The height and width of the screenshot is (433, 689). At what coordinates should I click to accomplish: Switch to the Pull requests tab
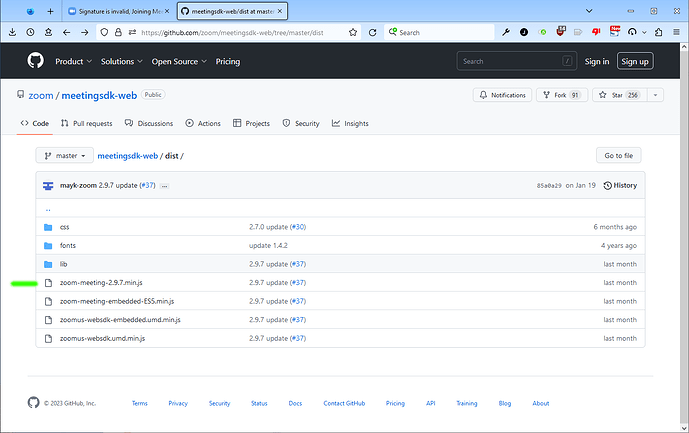coord(87,124)
